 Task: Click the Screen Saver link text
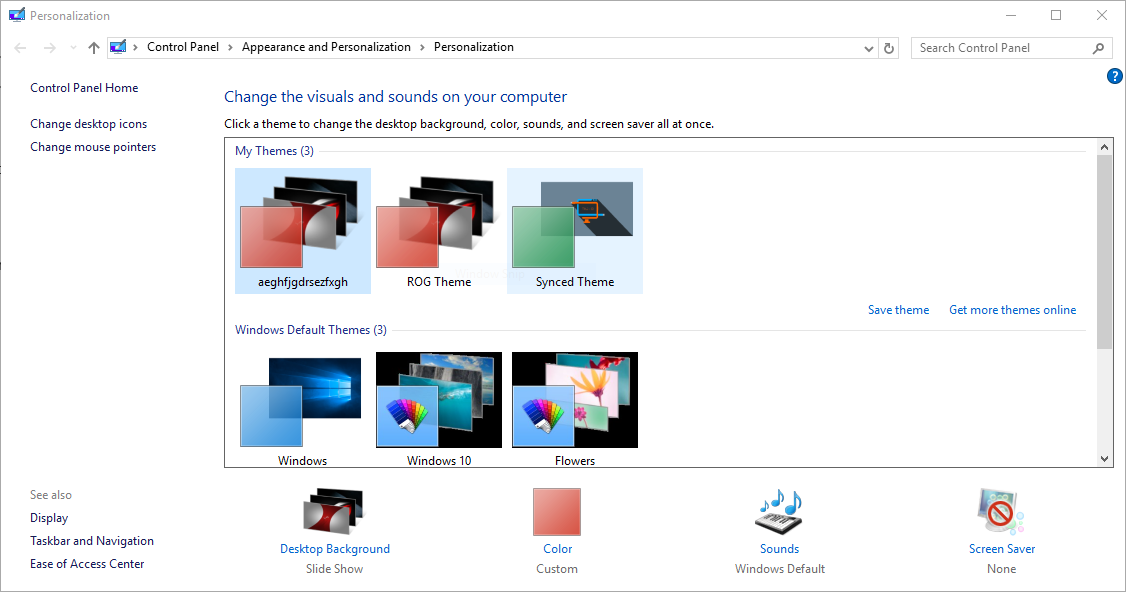point(1002,549)
